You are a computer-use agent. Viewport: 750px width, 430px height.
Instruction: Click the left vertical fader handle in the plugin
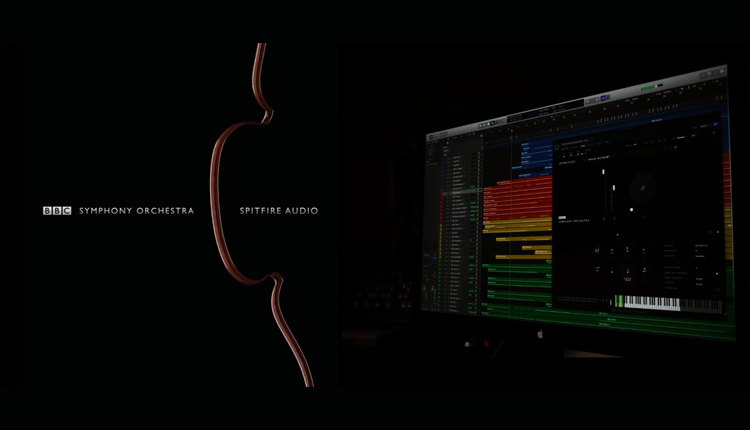click(603, 172)
